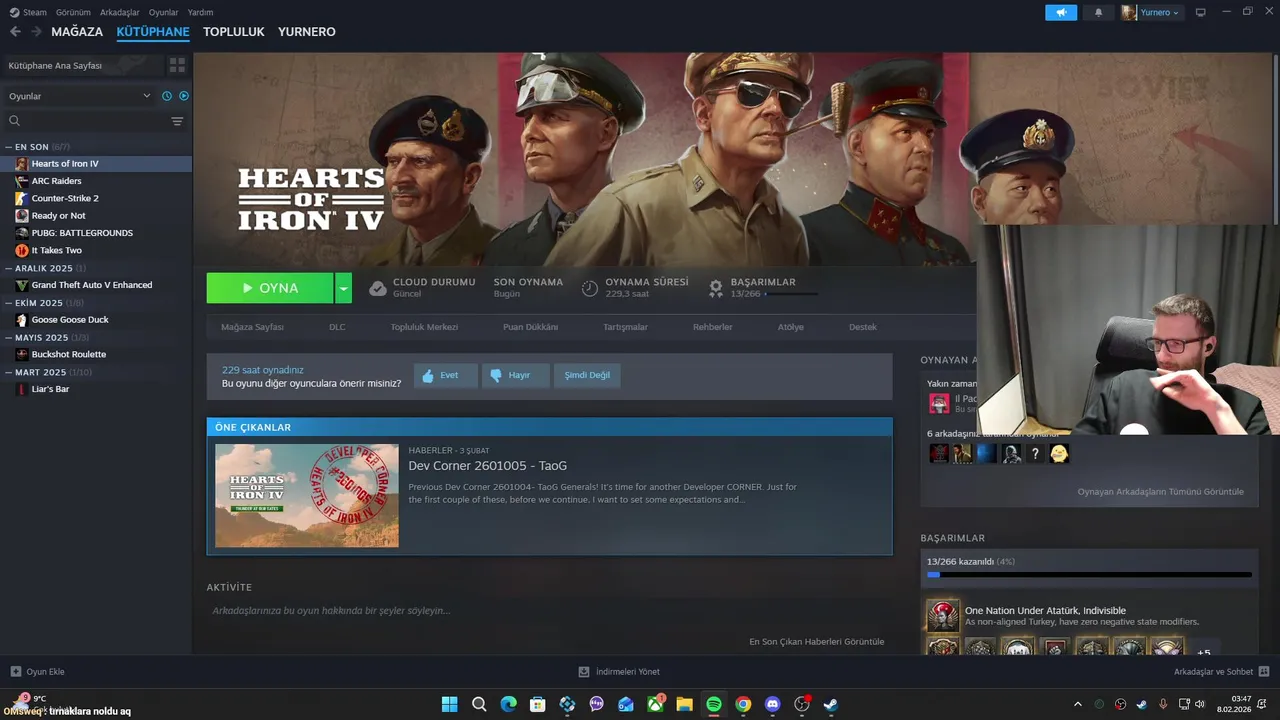Dismiss review prompt with Şimdi Değil
The height and width of the screenshot is (720, 1280).
(587, 375)
